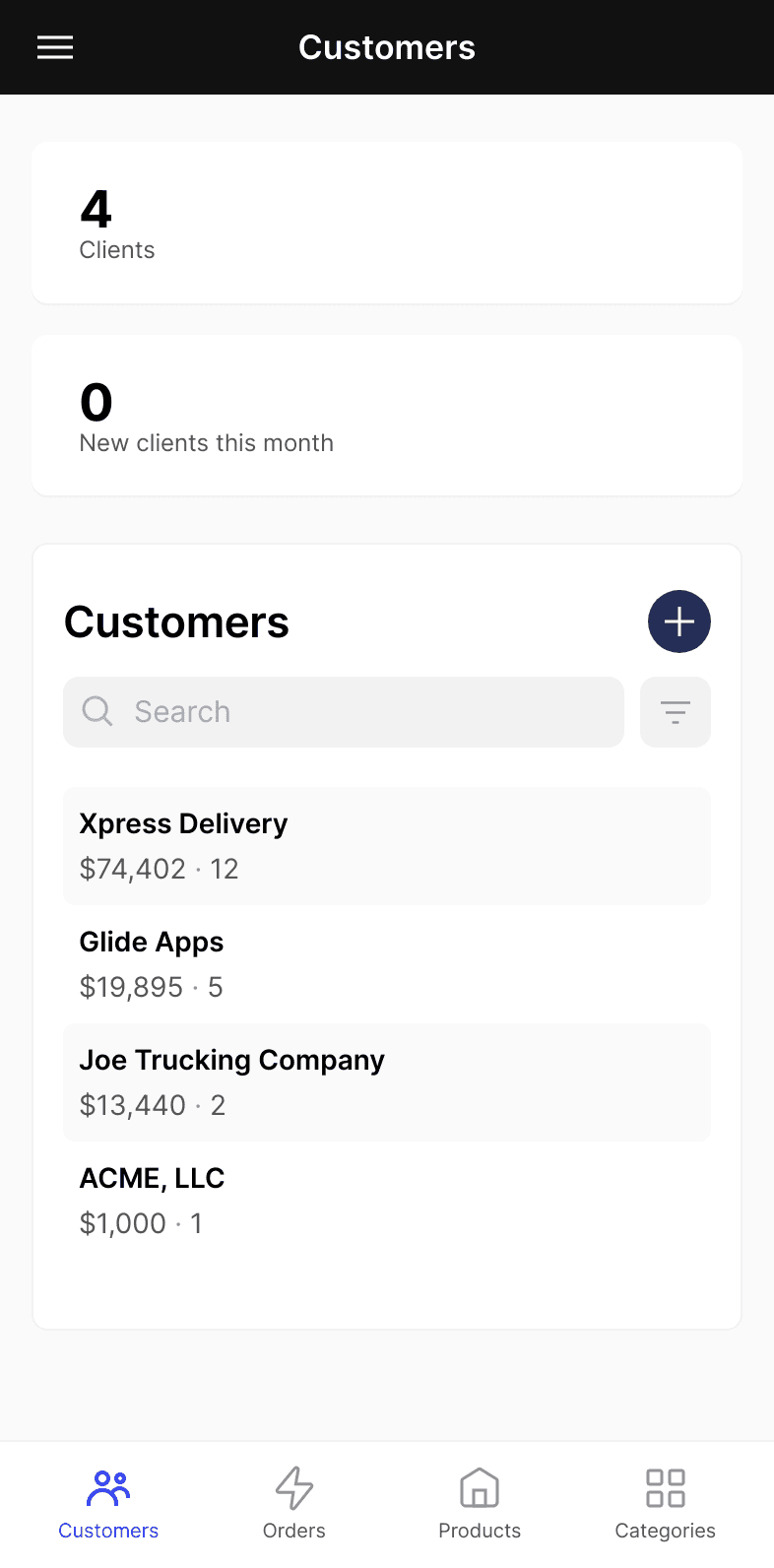Switch to the Products tab label
Viewport: 774px width, 1568px height.
click(480, 1531)
